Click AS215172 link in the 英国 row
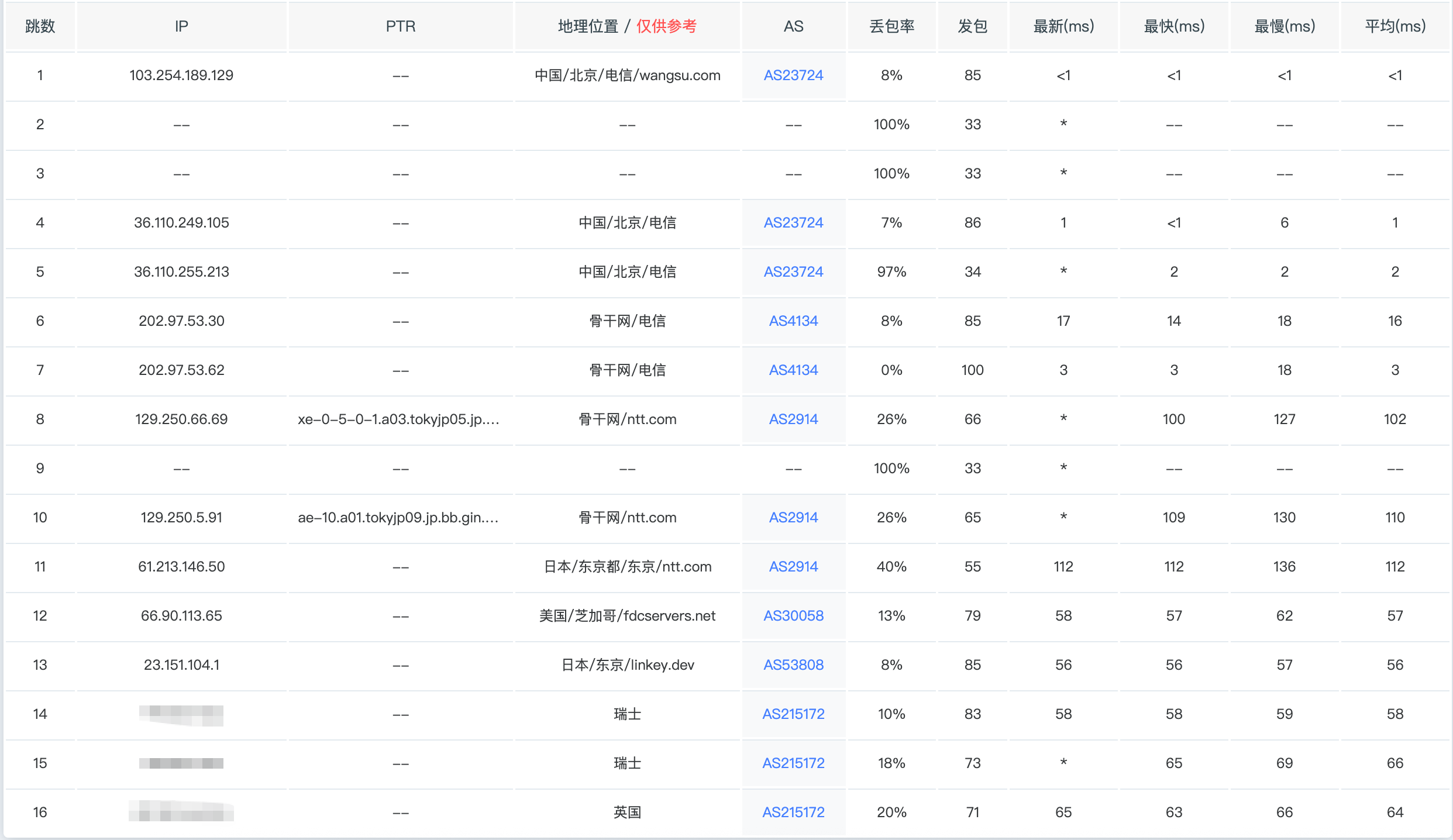Screen dimensions: 1453x840 pos(793,813)
